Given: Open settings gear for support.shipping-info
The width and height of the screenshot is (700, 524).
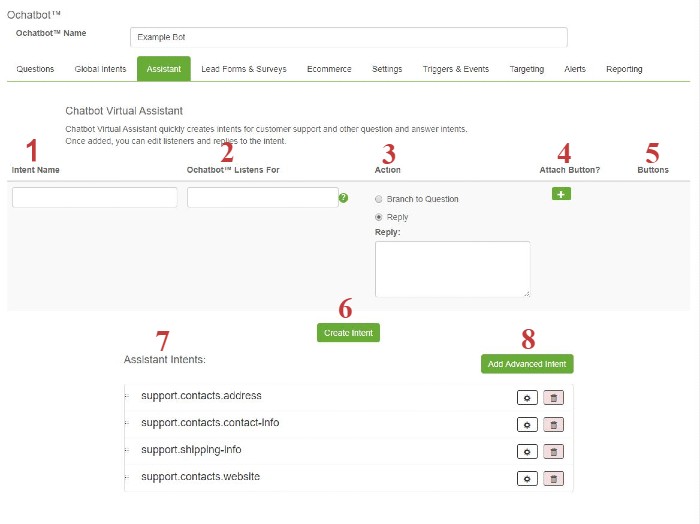Looking at the screenshot, I should click(527, 452).
